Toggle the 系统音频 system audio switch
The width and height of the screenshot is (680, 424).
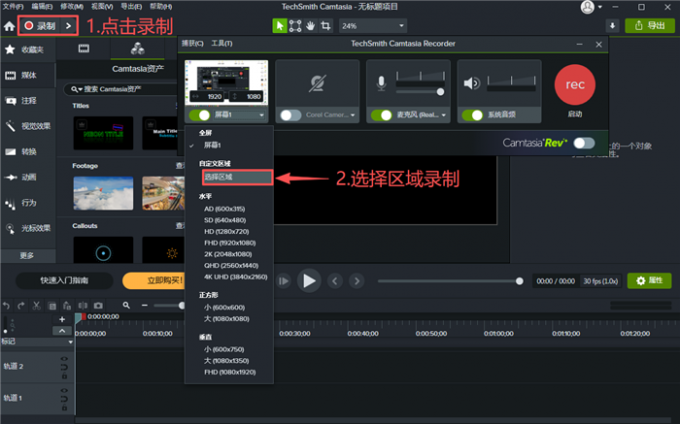click(472, 115)
